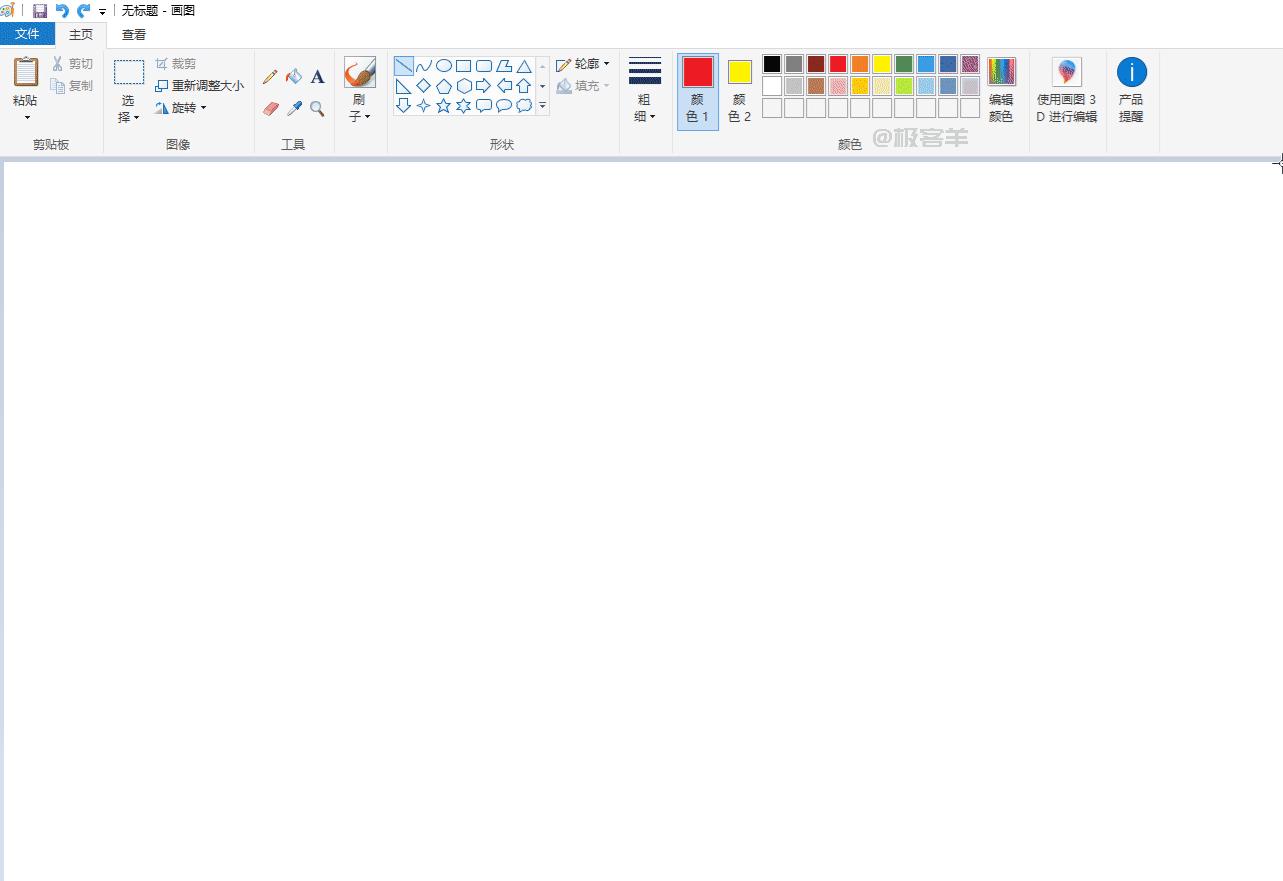Viewport: 1283px width, 881px height.
Task: Open the 轮廓 outline dropdown
Action: pyautogui.click(x=583, y=64)
